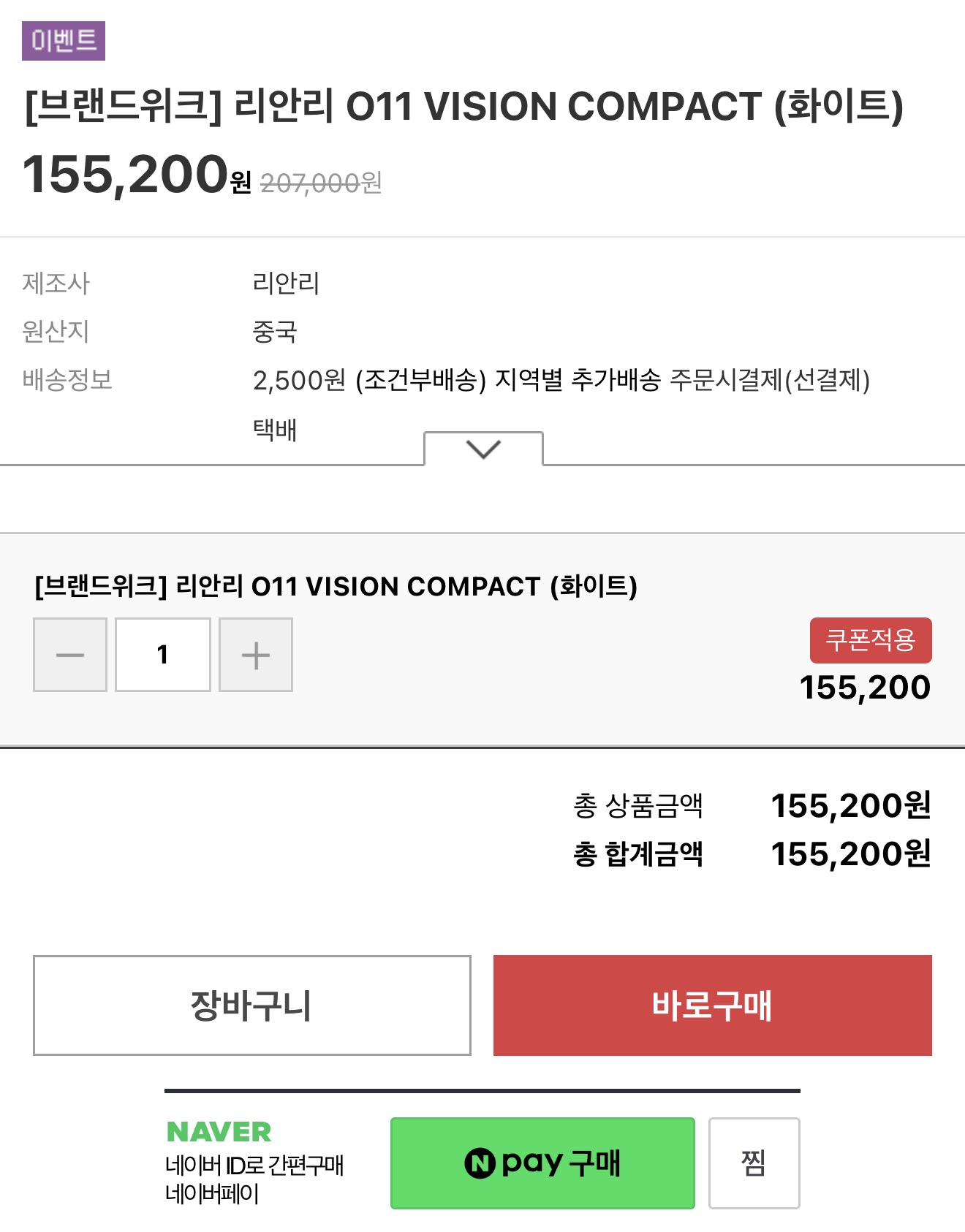Click the option name in the quantity box
The image size is (965, 1232).
point(336,586)
